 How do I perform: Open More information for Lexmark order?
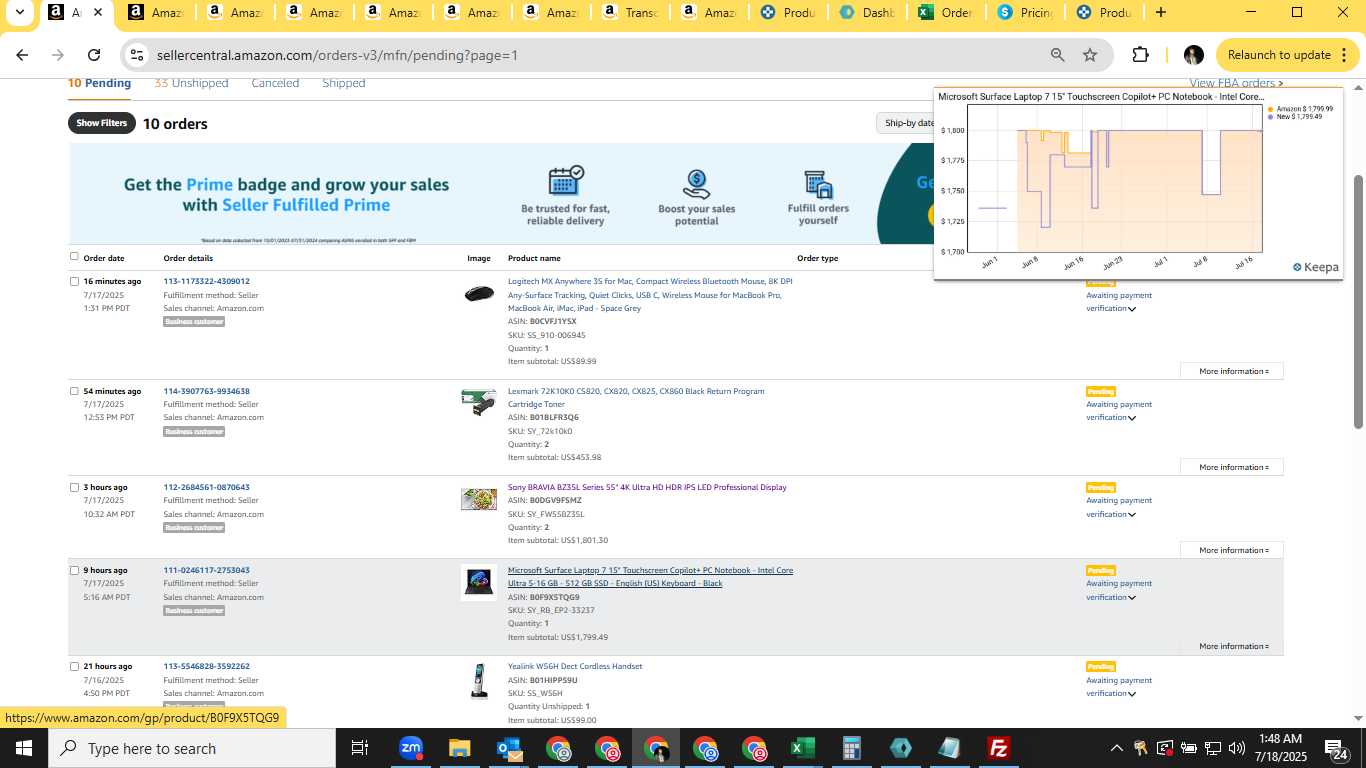click(x=1232, y=467)
